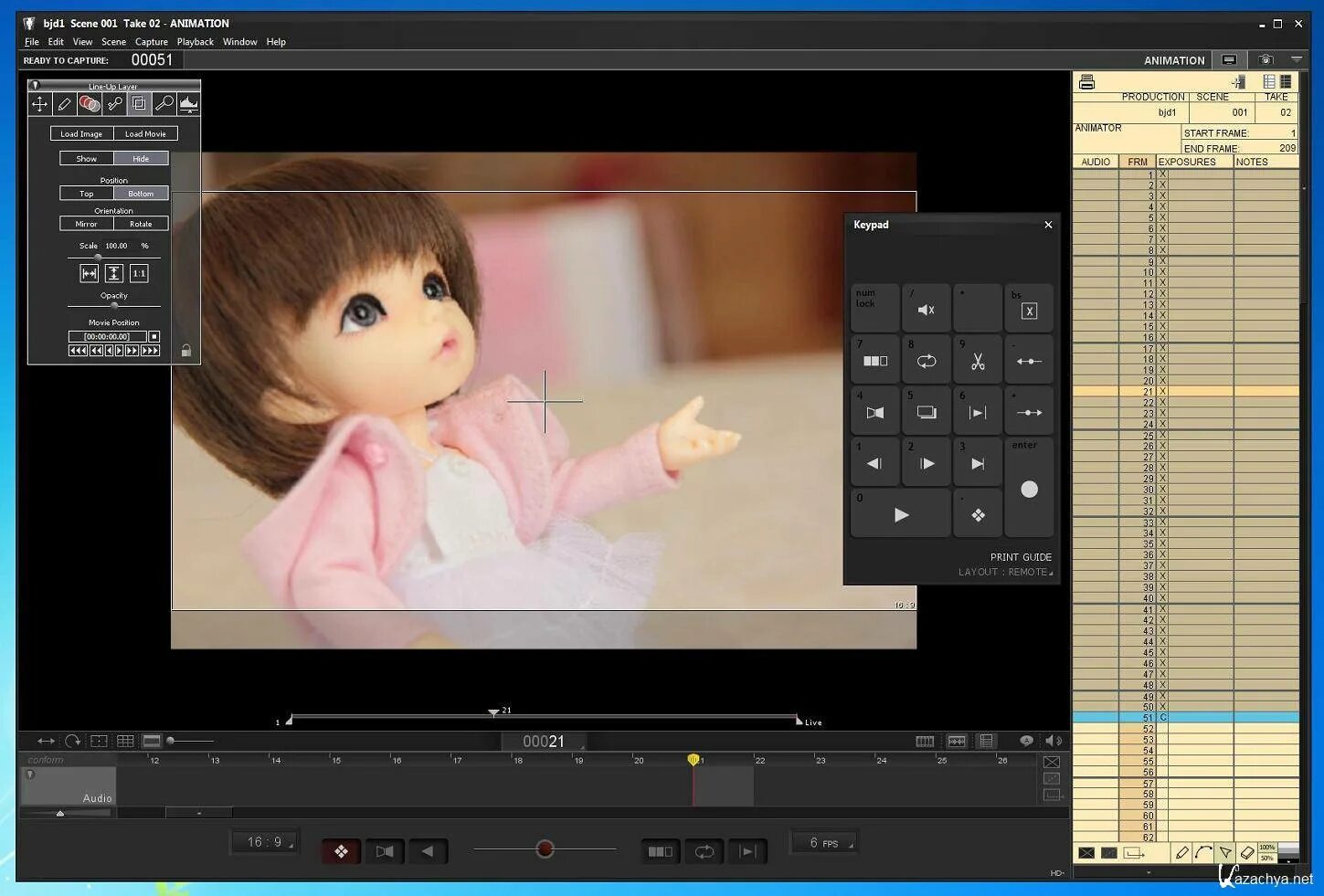This screenshot has height=896, width=1324.
Task: Click the Keypad scissors cut-back key
Action: (x=978, y=360)
